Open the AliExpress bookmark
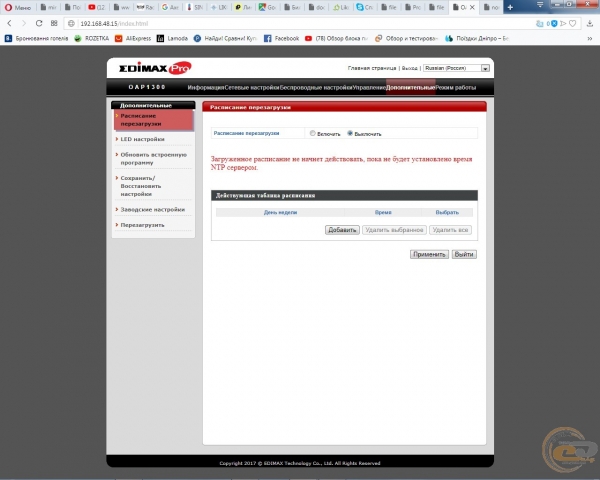The width and height of the screenshot is (600, 480). pyautogui.click(x=133, y=38)
